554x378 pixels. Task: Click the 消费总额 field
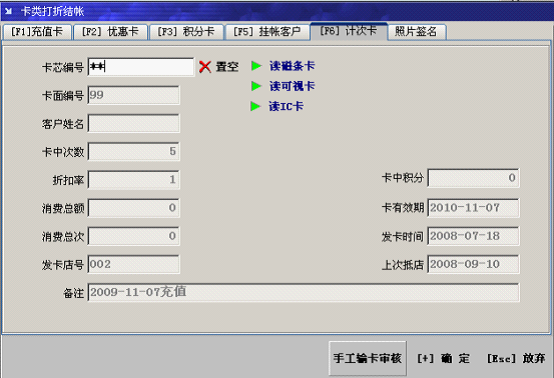click(134, 208)
